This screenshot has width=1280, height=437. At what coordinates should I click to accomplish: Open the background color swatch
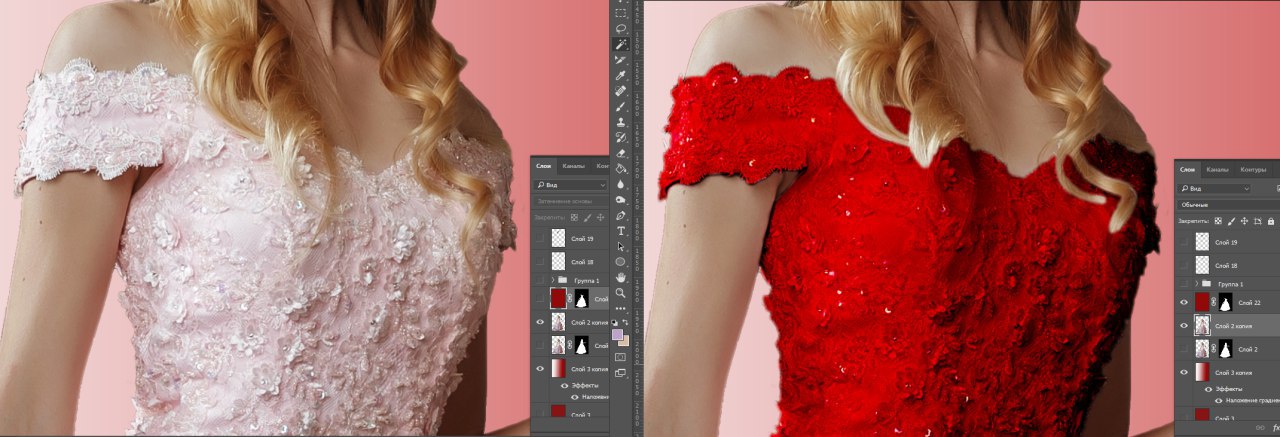(627, 343)
